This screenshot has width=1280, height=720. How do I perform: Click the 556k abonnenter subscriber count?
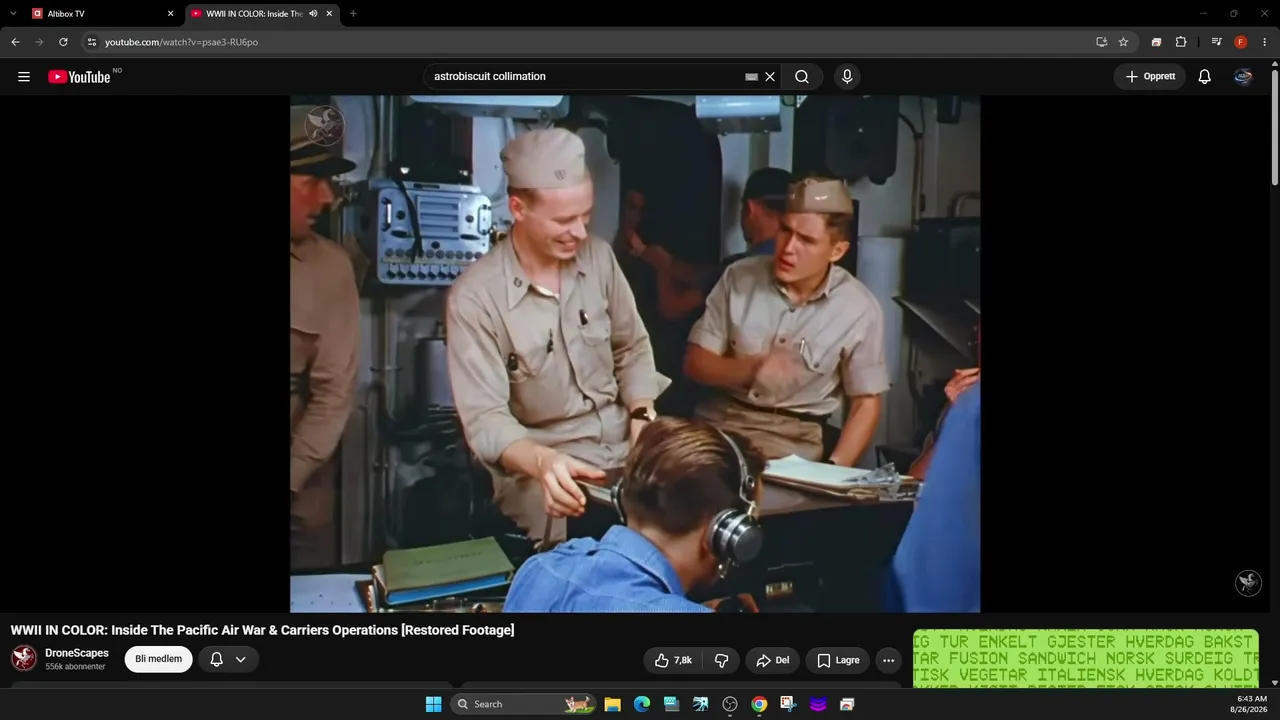click(x=75, y=667)
